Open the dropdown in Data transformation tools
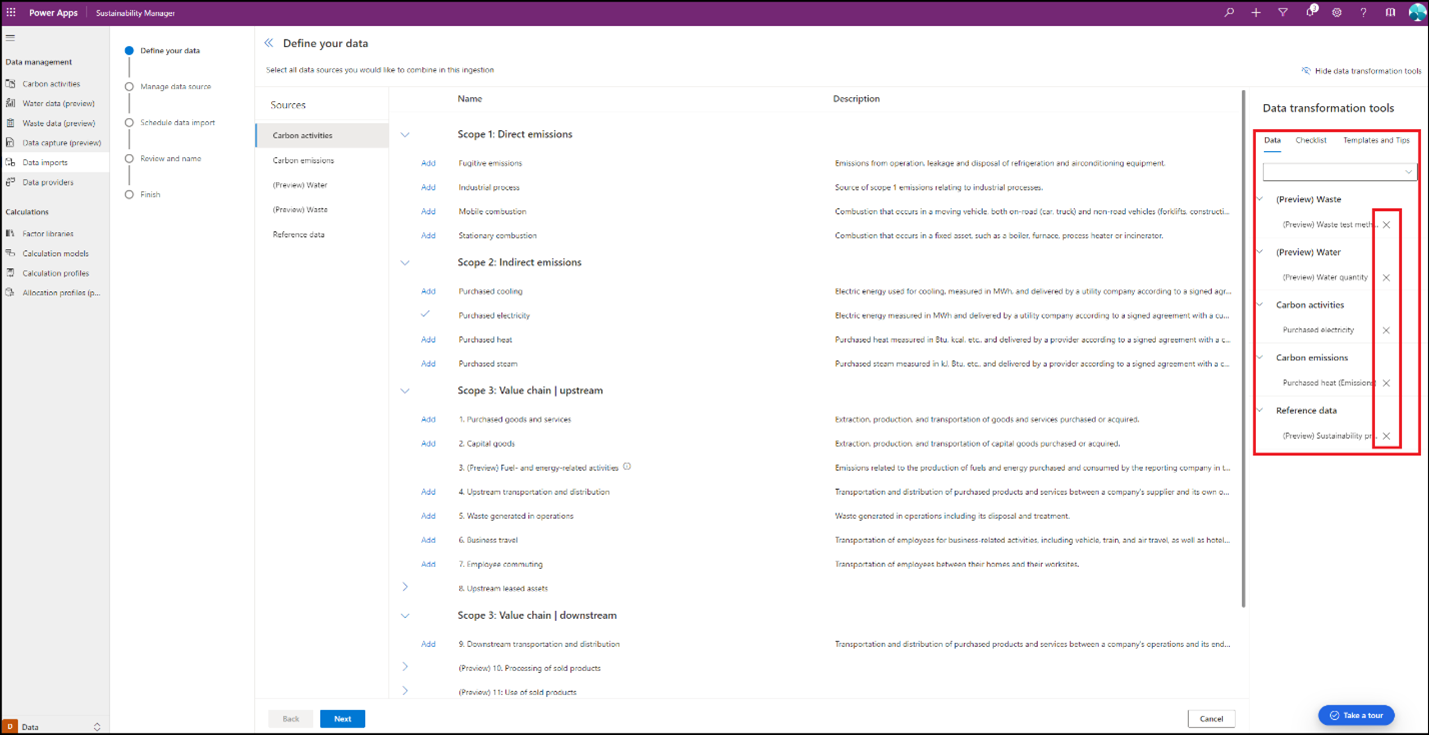 point(1340,172)
